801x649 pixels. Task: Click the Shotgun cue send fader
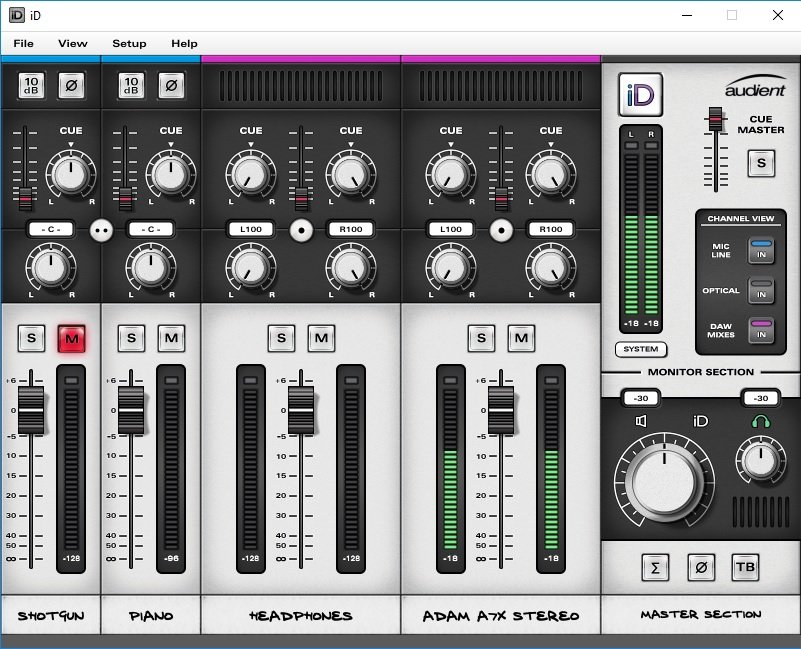(25, 198)
